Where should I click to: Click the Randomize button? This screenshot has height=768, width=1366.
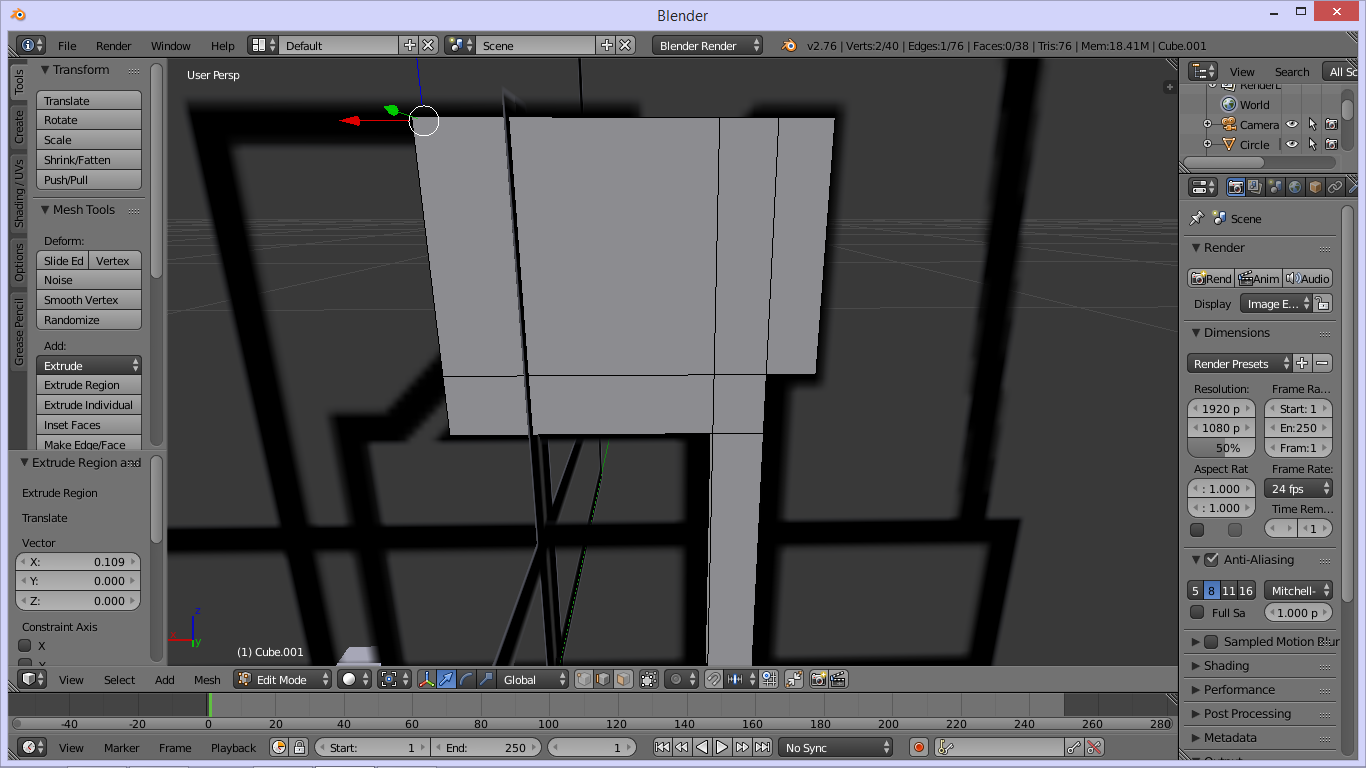tap(89, 319)
